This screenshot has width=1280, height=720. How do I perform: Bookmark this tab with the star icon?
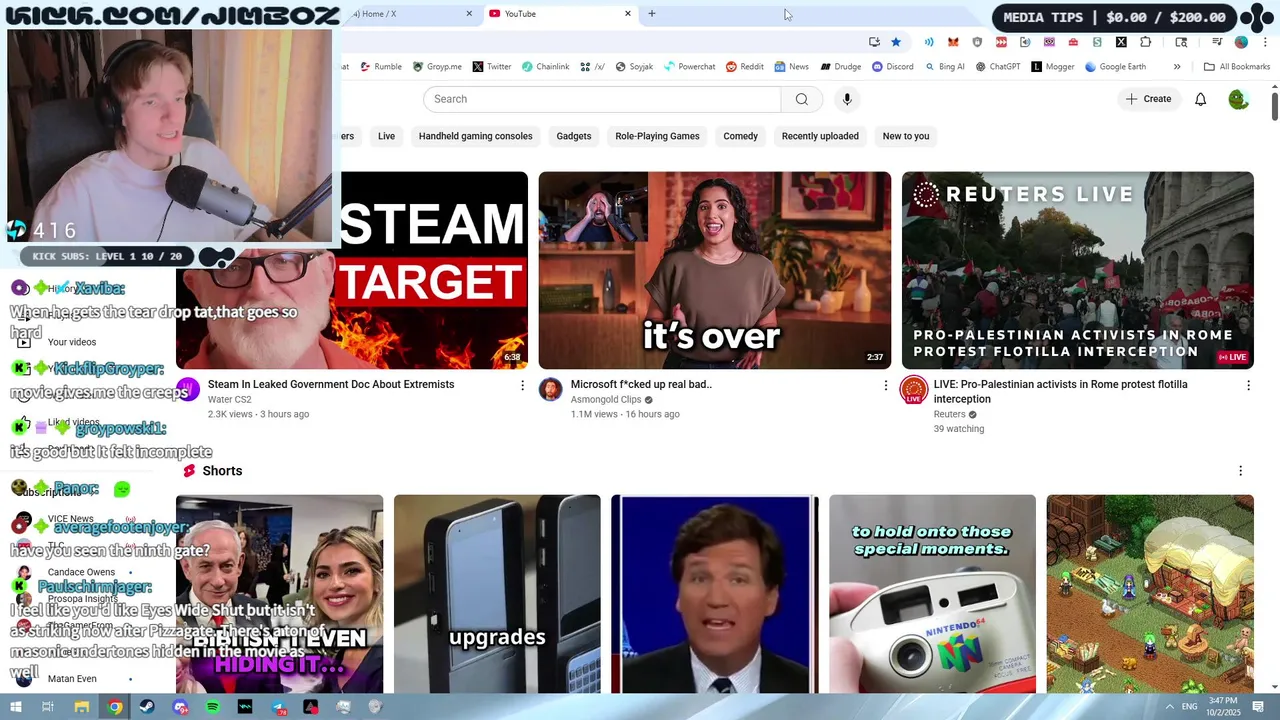pos(896,42)
